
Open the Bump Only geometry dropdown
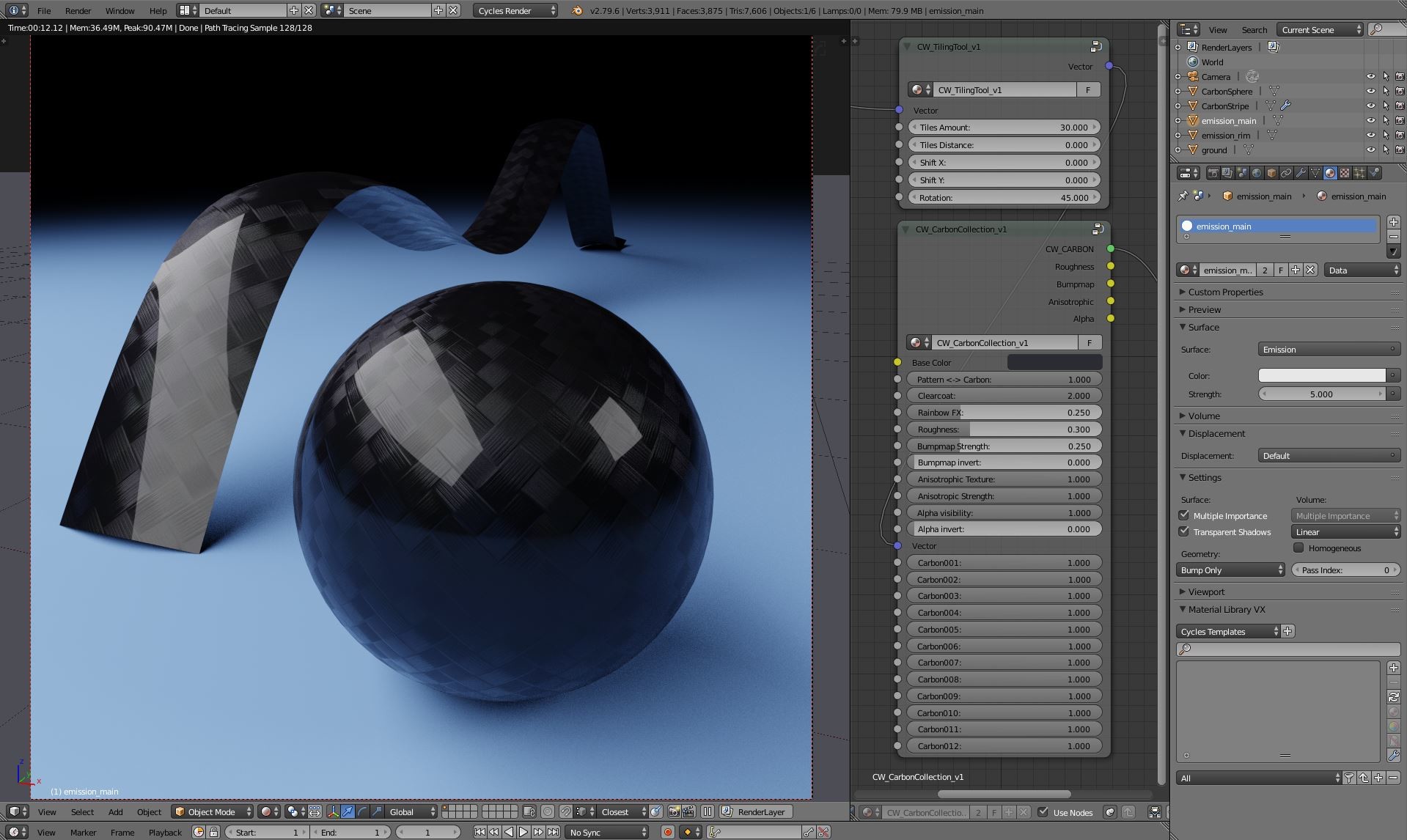[x=1230, y=570]
